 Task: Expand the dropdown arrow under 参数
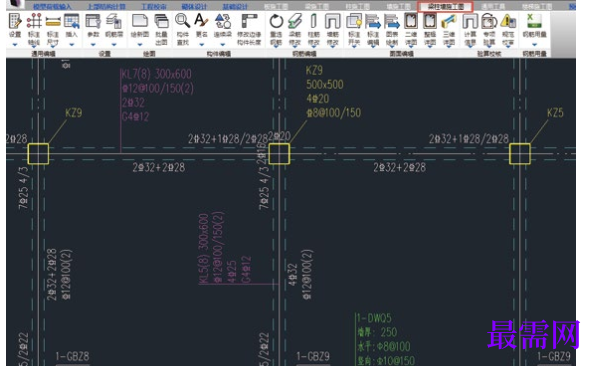(x=93, y=45)
